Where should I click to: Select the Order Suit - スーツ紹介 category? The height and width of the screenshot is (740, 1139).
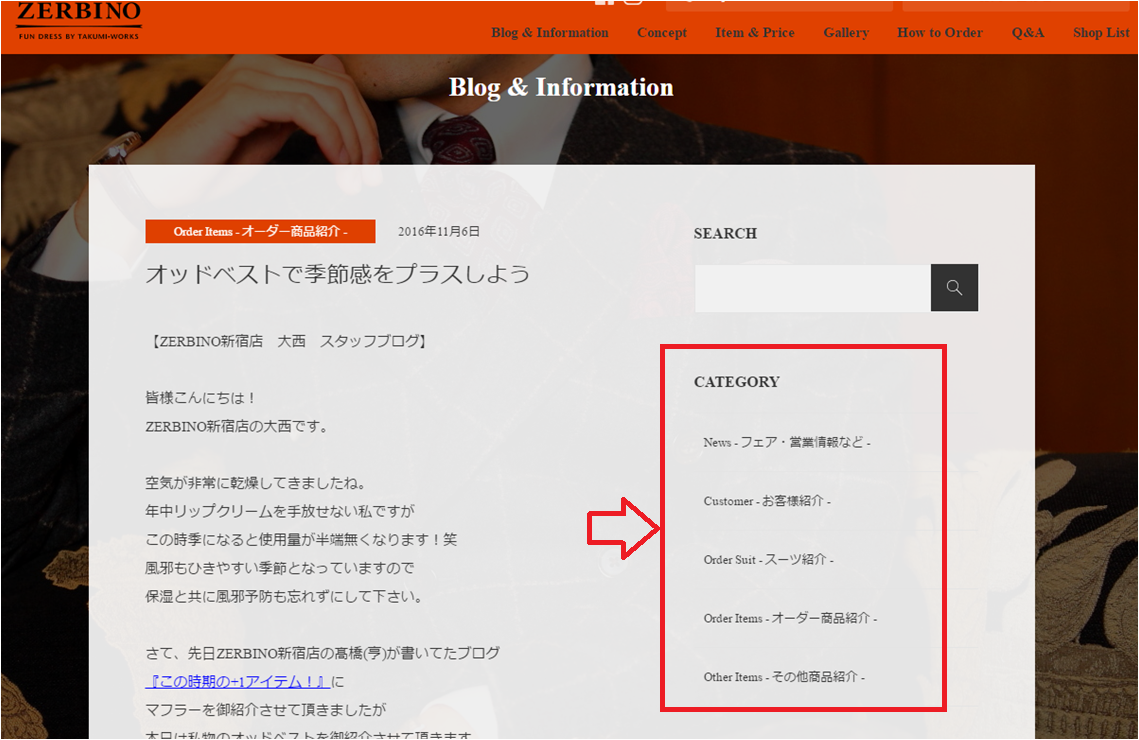[x=768, y=560]
